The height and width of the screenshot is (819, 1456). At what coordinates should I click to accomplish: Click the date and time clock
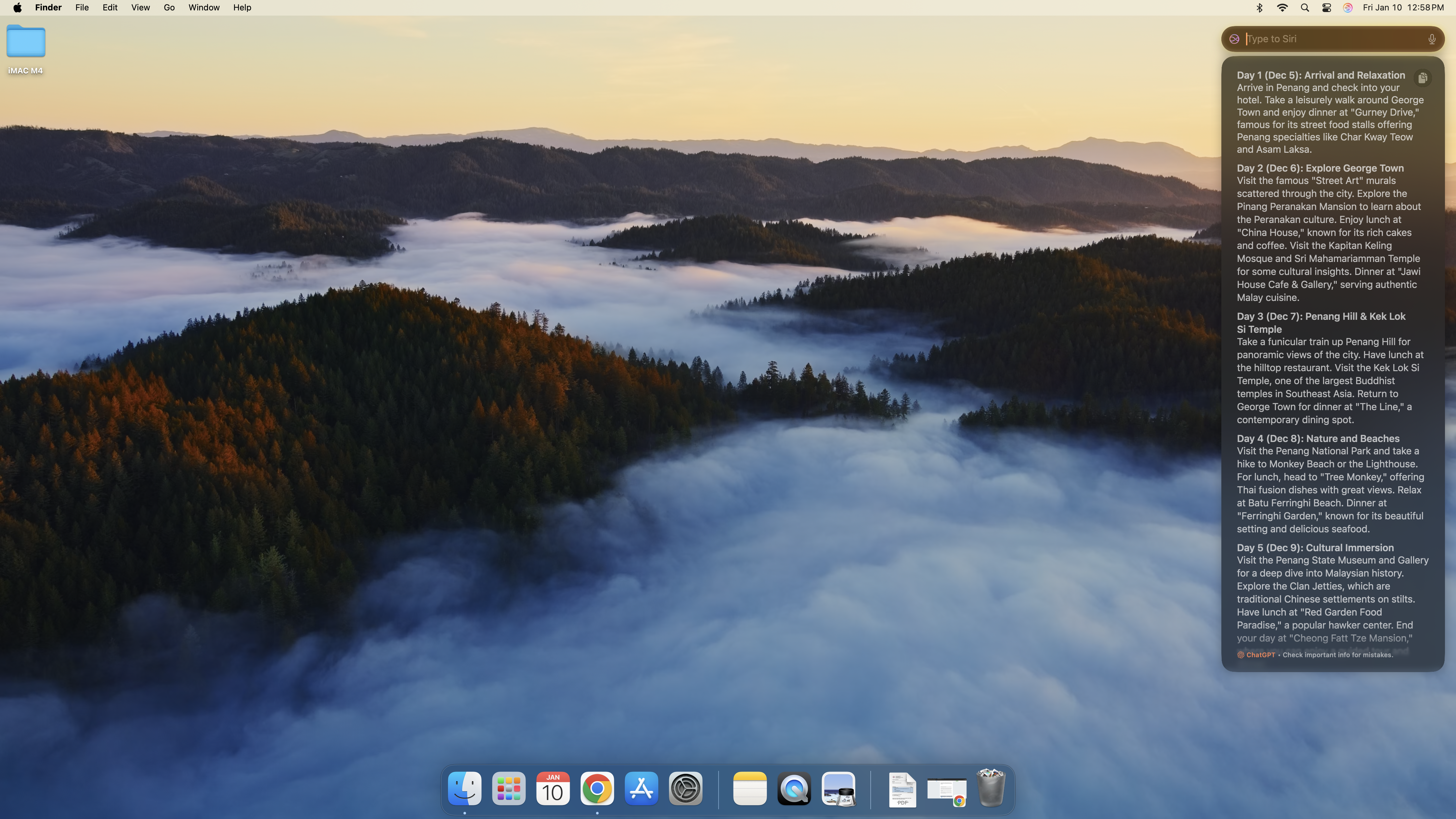point(1403,7)
